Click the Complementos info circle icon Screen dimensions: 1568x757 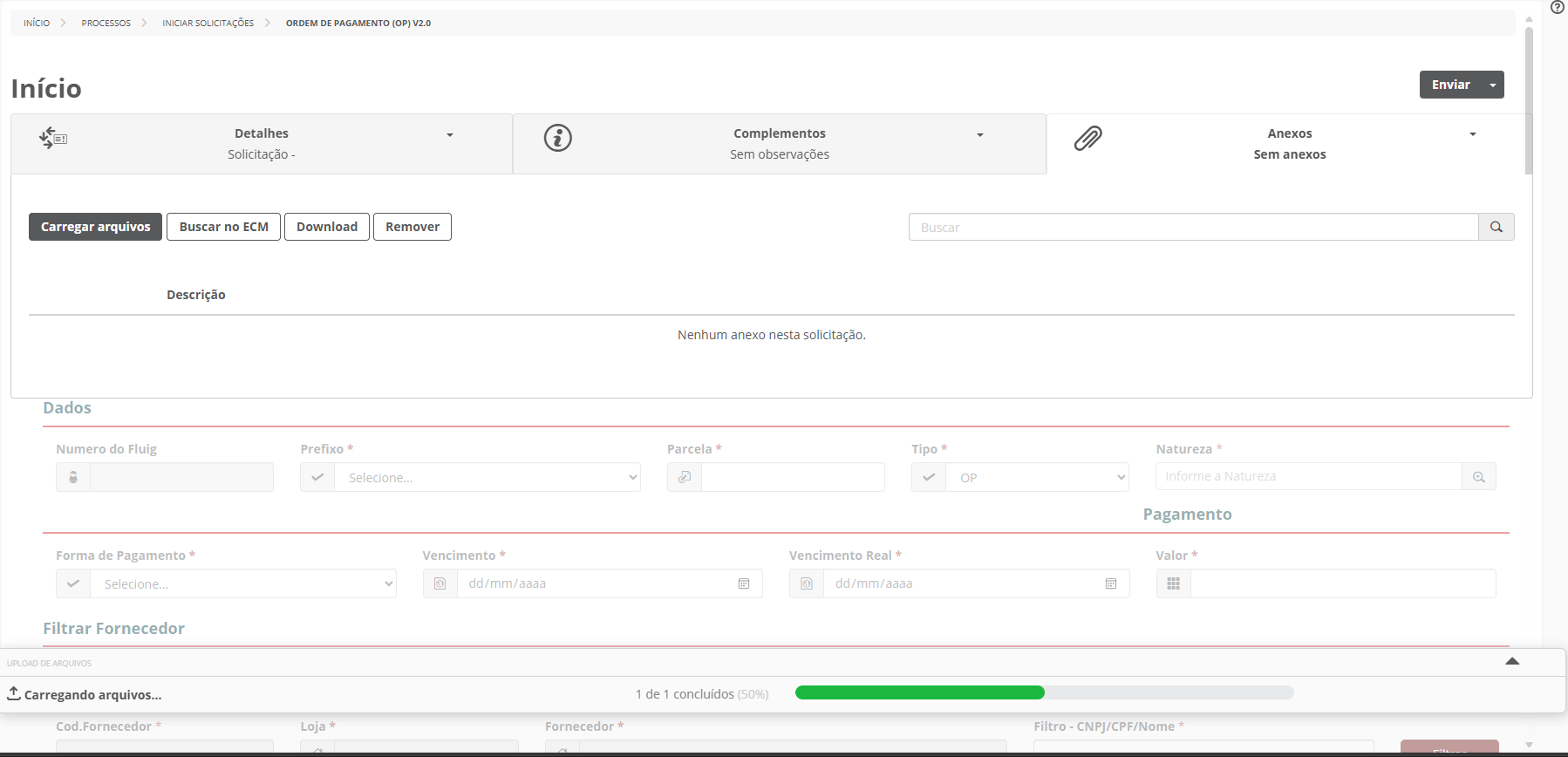(x=557, y=138)
